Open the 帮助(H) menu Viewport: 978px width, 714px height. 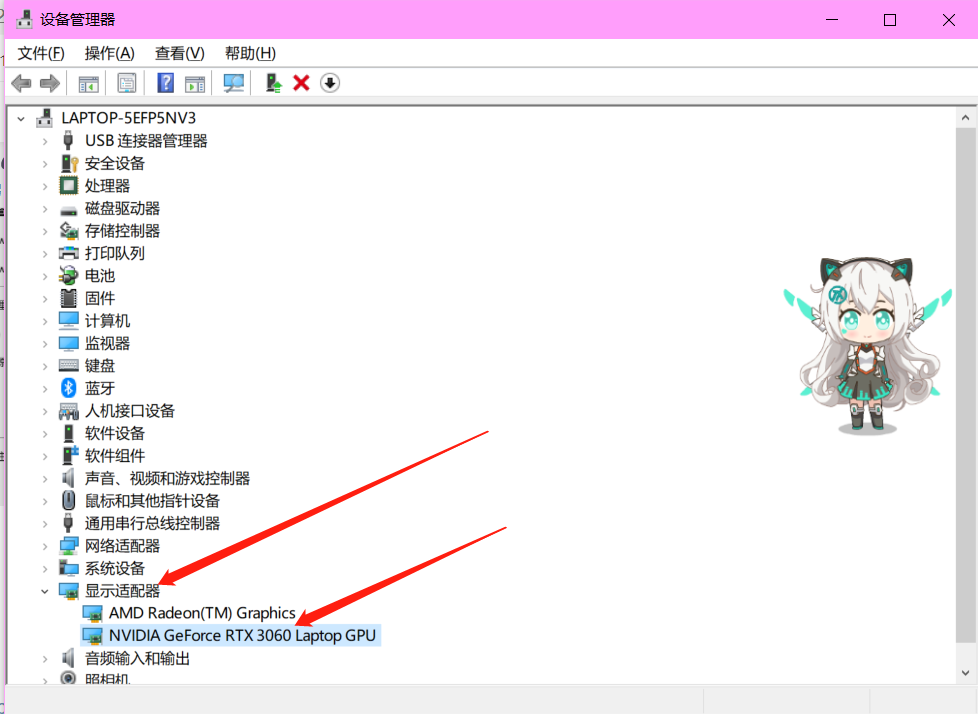(x=250, y=54)
